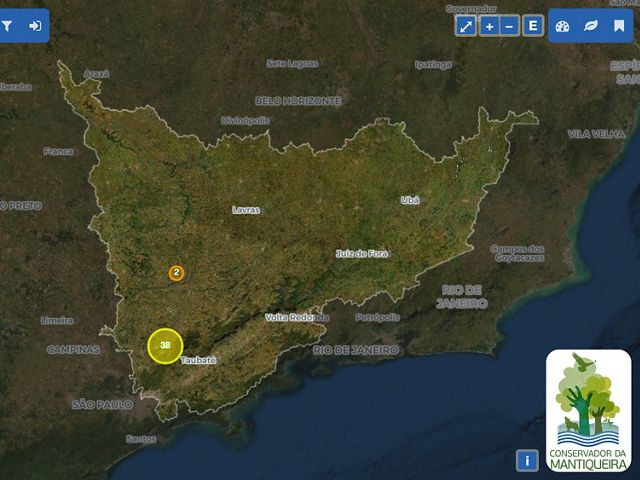Click the login arrow icon
The width and height of the screenshot is (640, 480).
click(35, 26)
